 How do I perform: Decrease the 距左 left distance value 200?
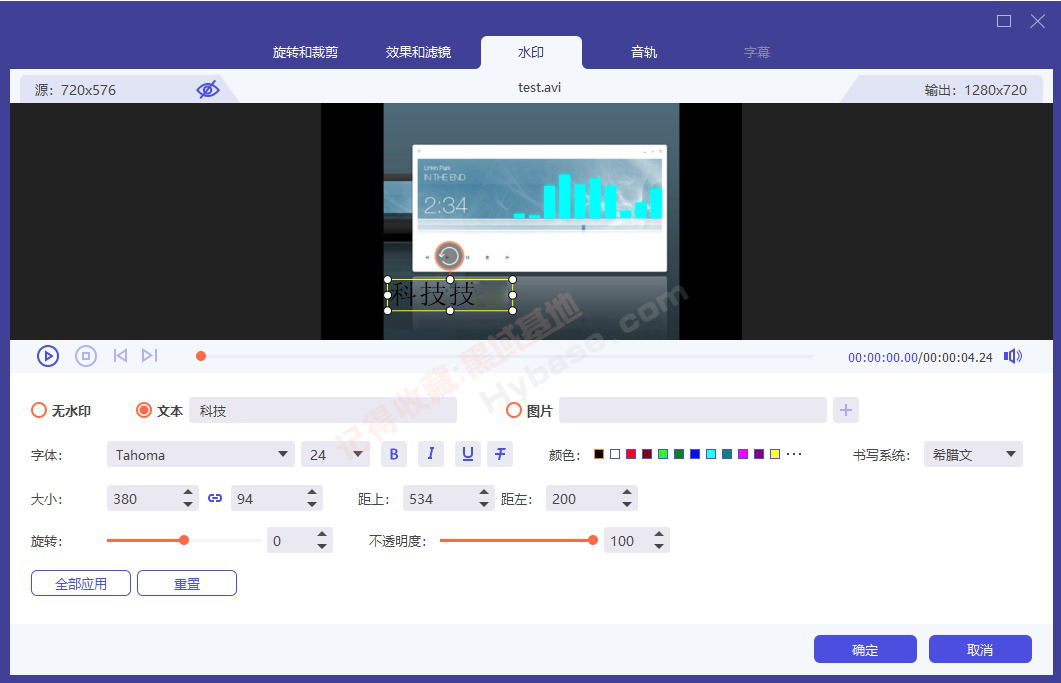pyautogui.click(x=627, y=505)
